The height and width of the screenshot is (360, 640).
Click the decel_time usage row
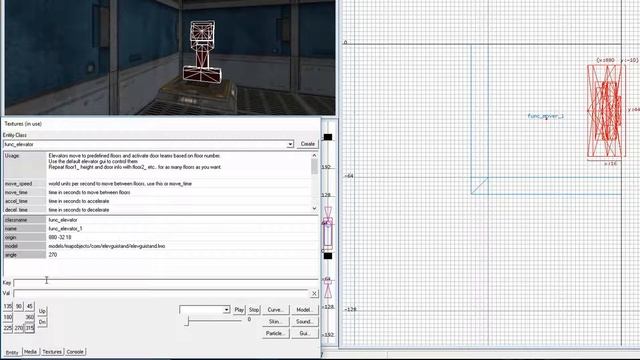158,210
